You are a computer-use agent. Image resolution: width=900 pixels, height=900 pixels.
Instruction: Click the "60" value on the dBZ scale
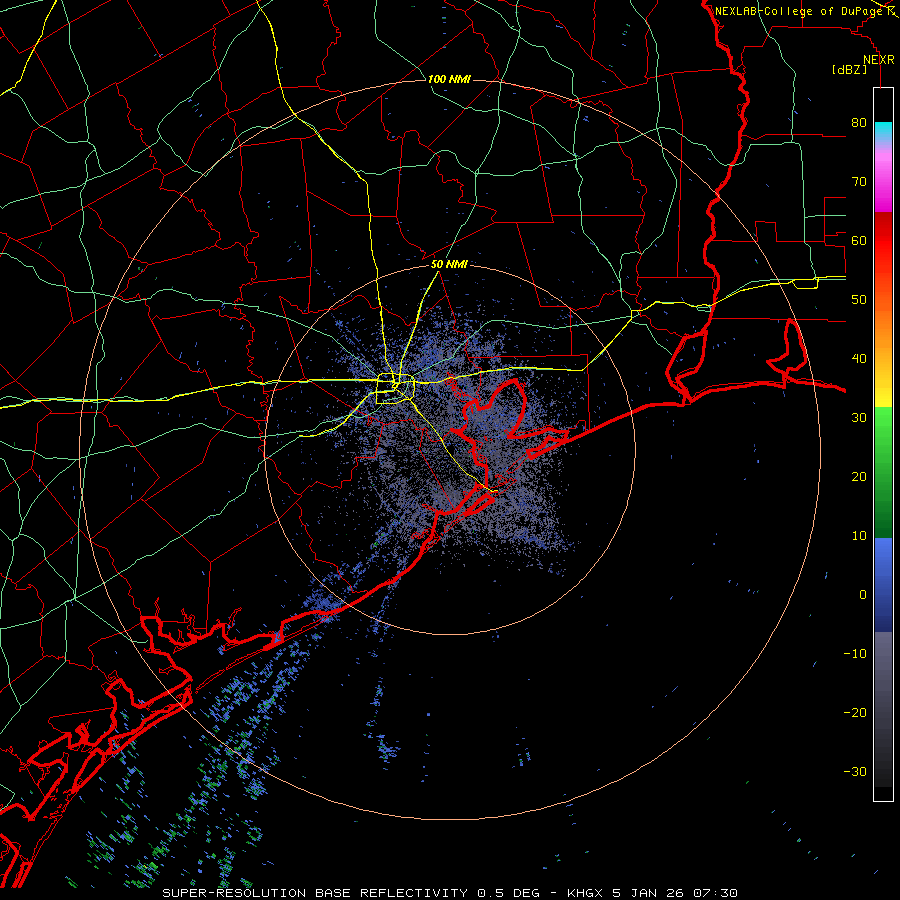point(859,240)
